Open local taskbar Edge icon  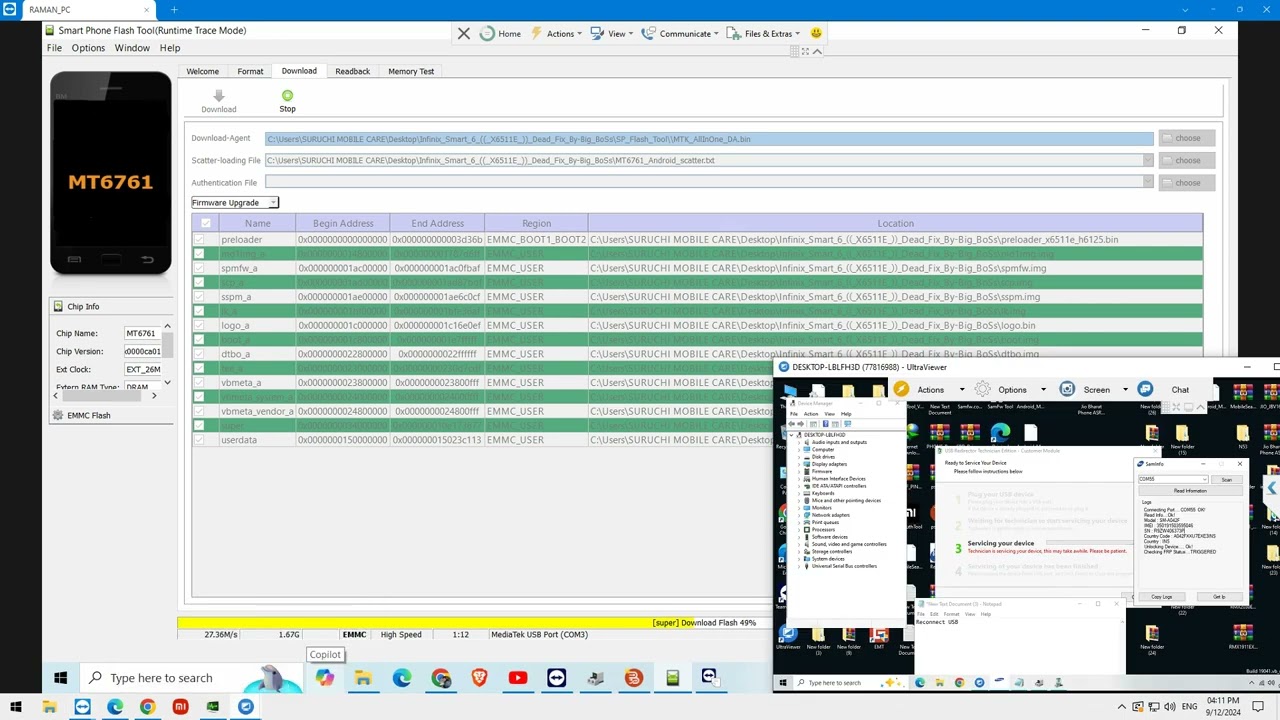[x=115, y=707]
